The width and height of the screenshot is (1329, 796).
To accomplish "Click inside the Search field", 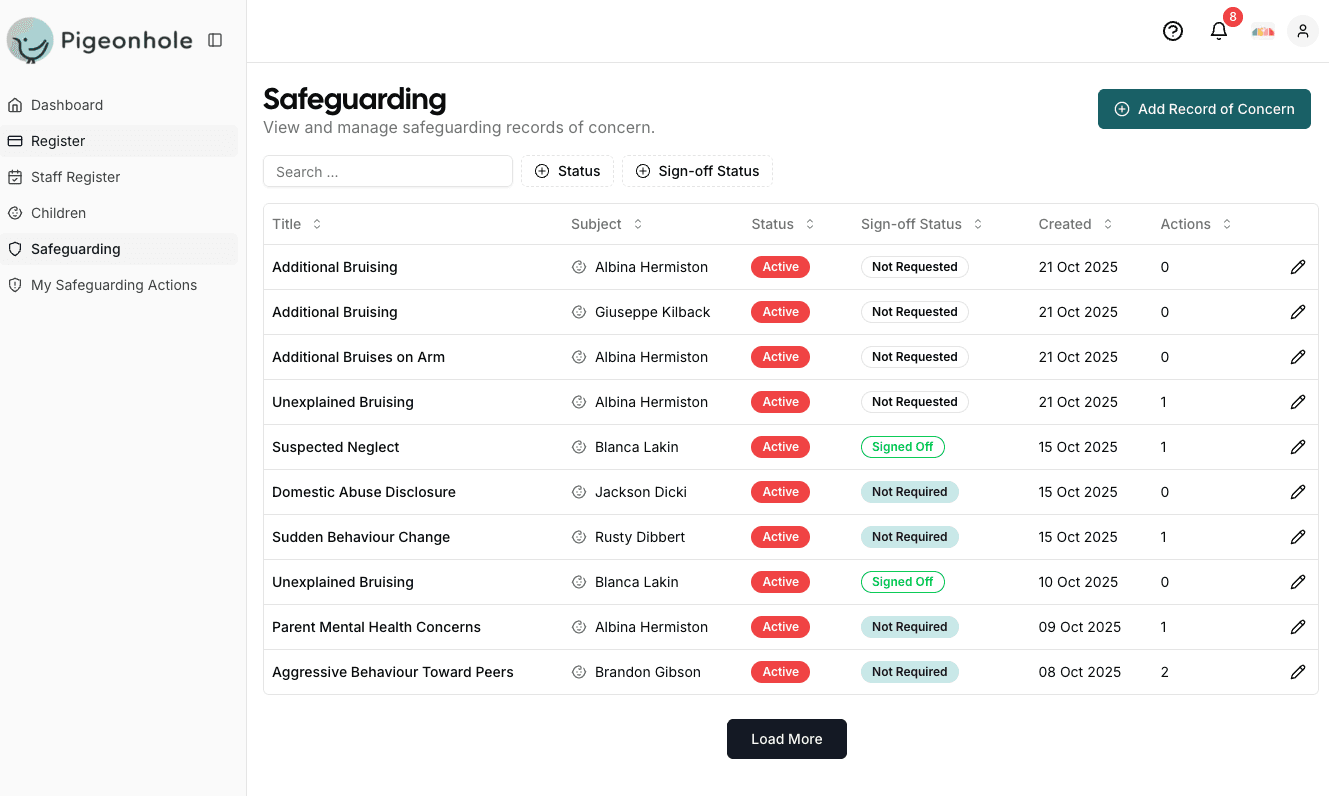I will coord(387,171).
